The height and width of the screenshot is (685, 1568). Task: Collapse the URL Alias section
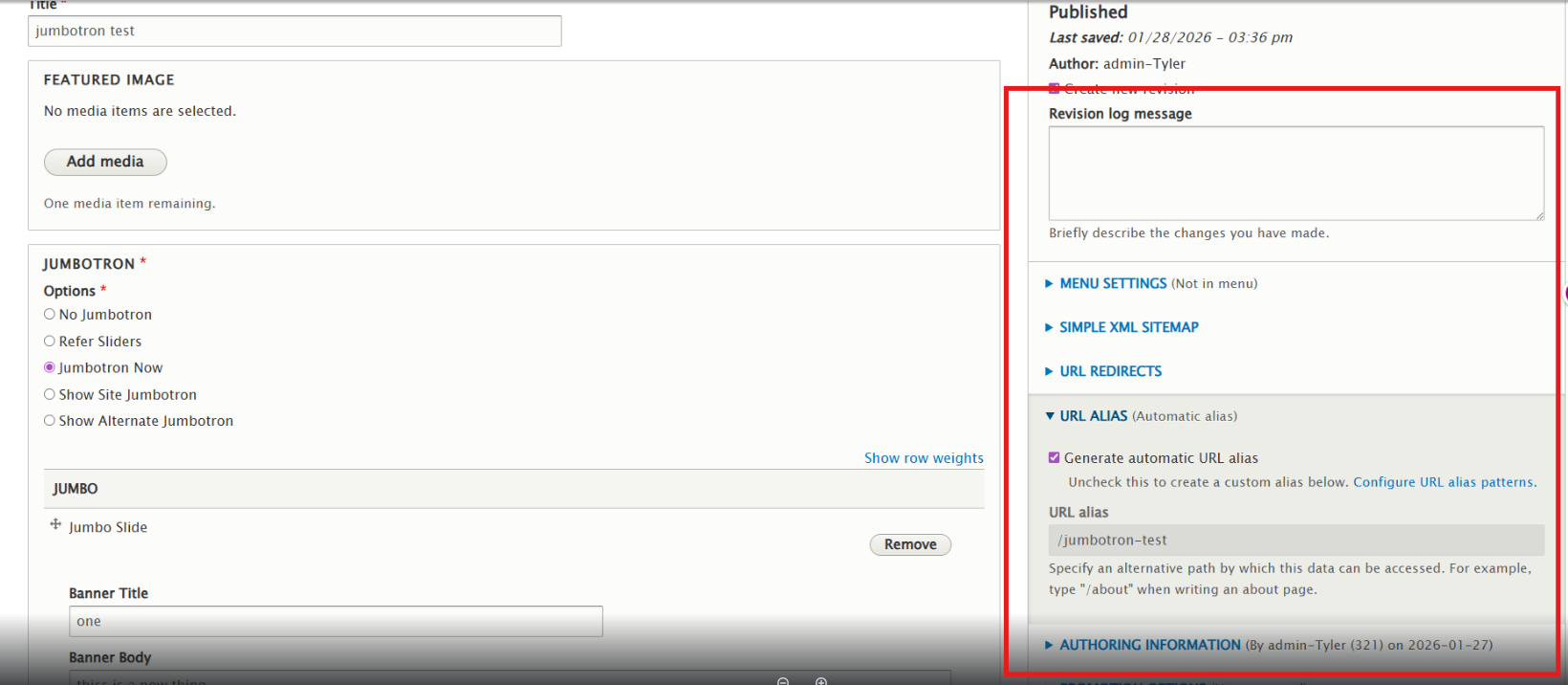pyautogui.click(x=1093, y=416)
